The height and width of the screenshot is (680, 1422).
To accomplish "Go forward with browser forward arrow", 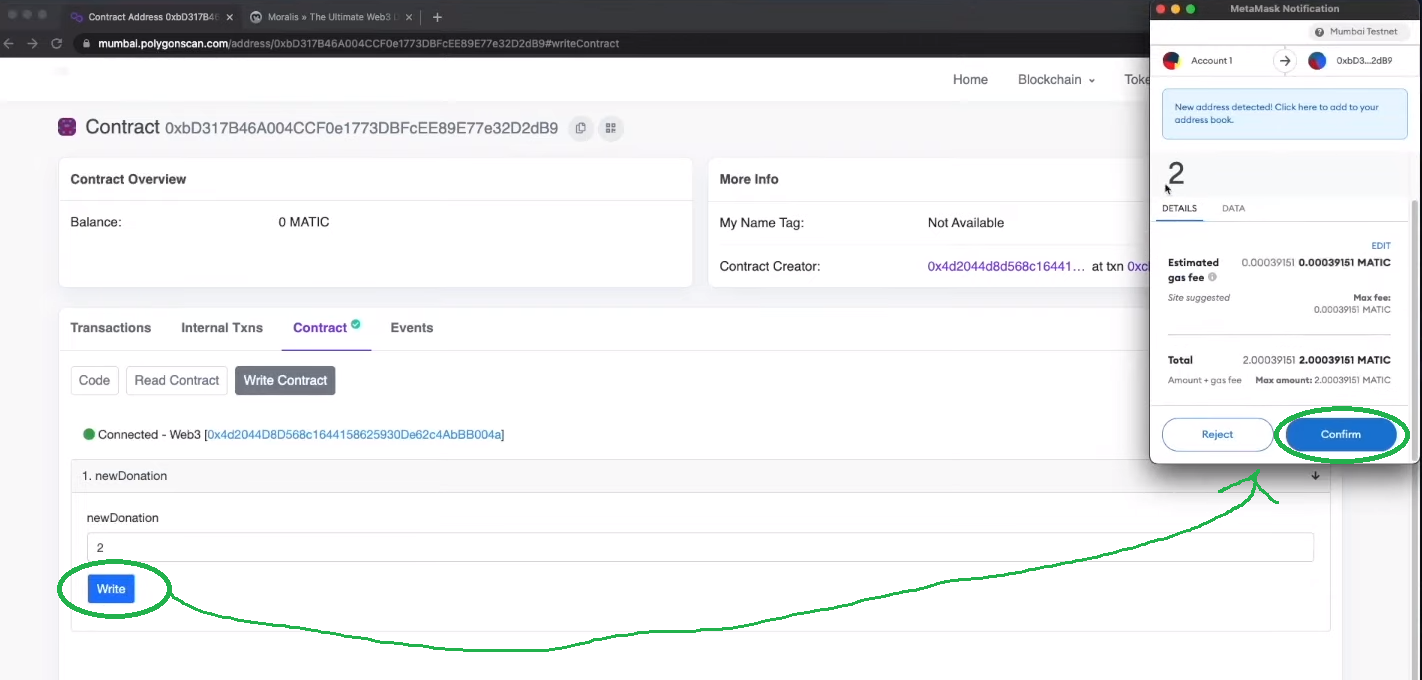I will coord(32,44).
